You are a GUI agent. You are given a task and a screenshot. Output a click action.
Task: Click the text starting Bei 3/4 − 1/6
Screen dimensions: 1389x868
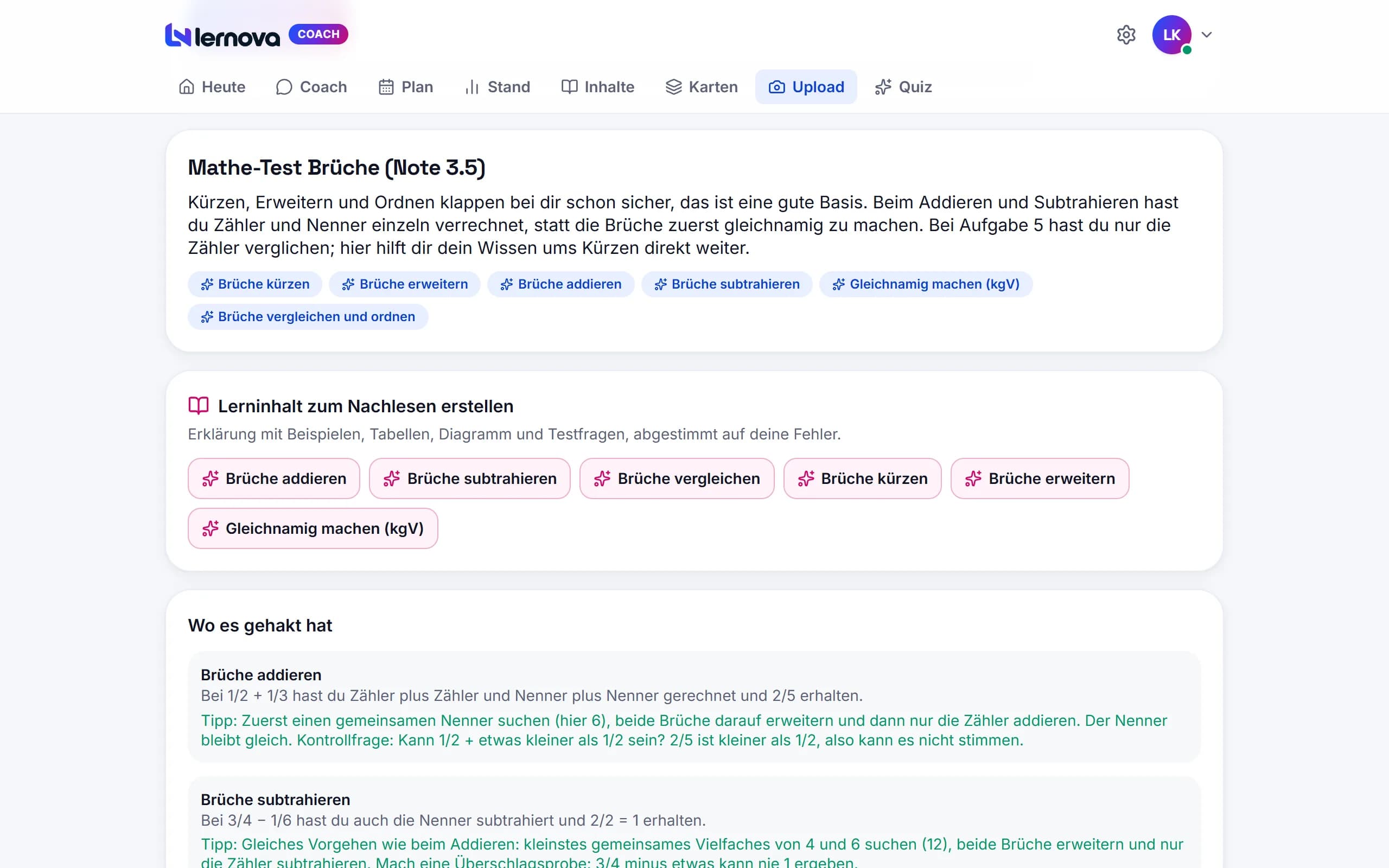pyautogui.click(x=454, y=820)
